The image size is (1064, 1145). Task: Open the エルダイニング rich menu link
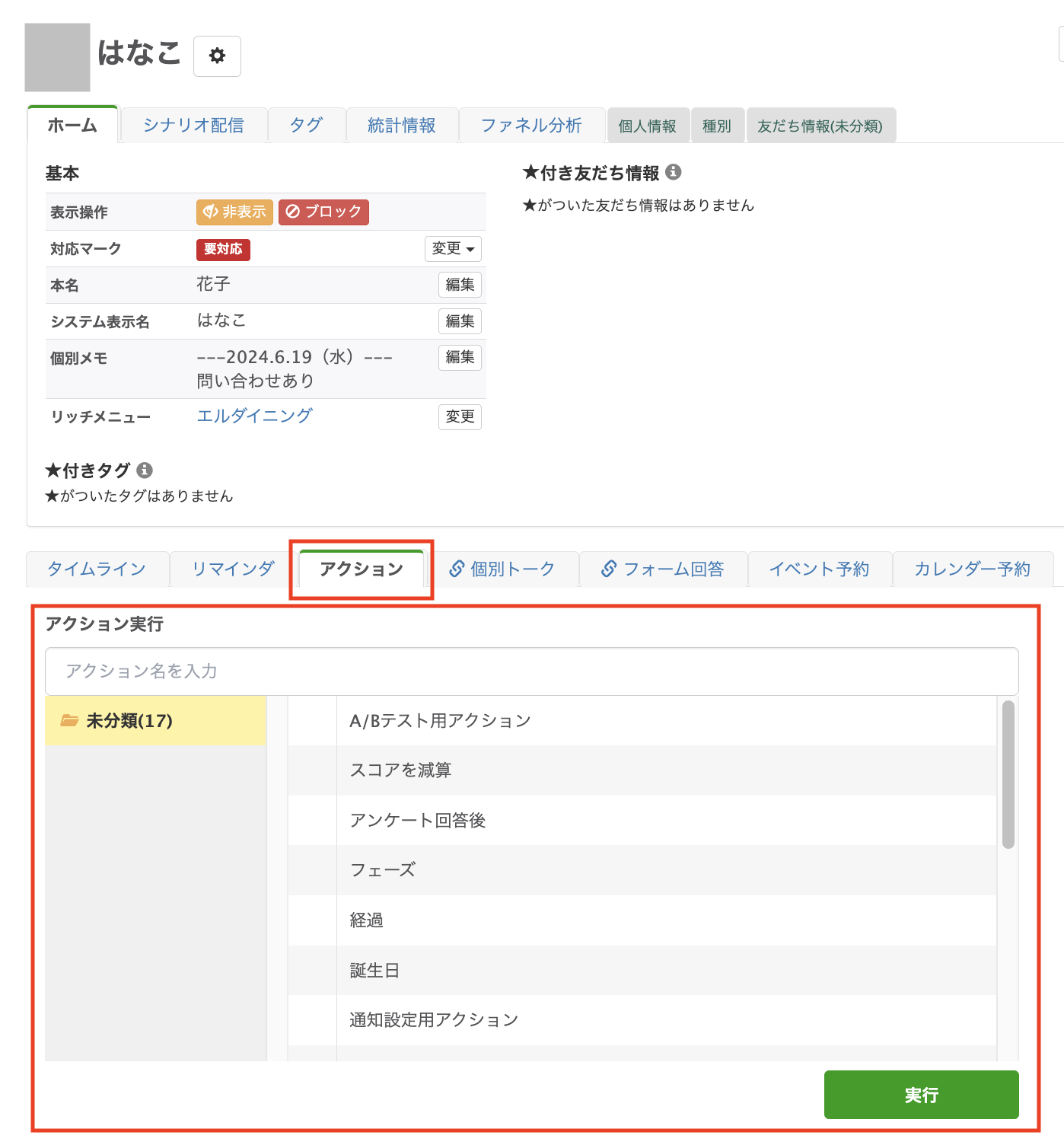coord(254,416)
